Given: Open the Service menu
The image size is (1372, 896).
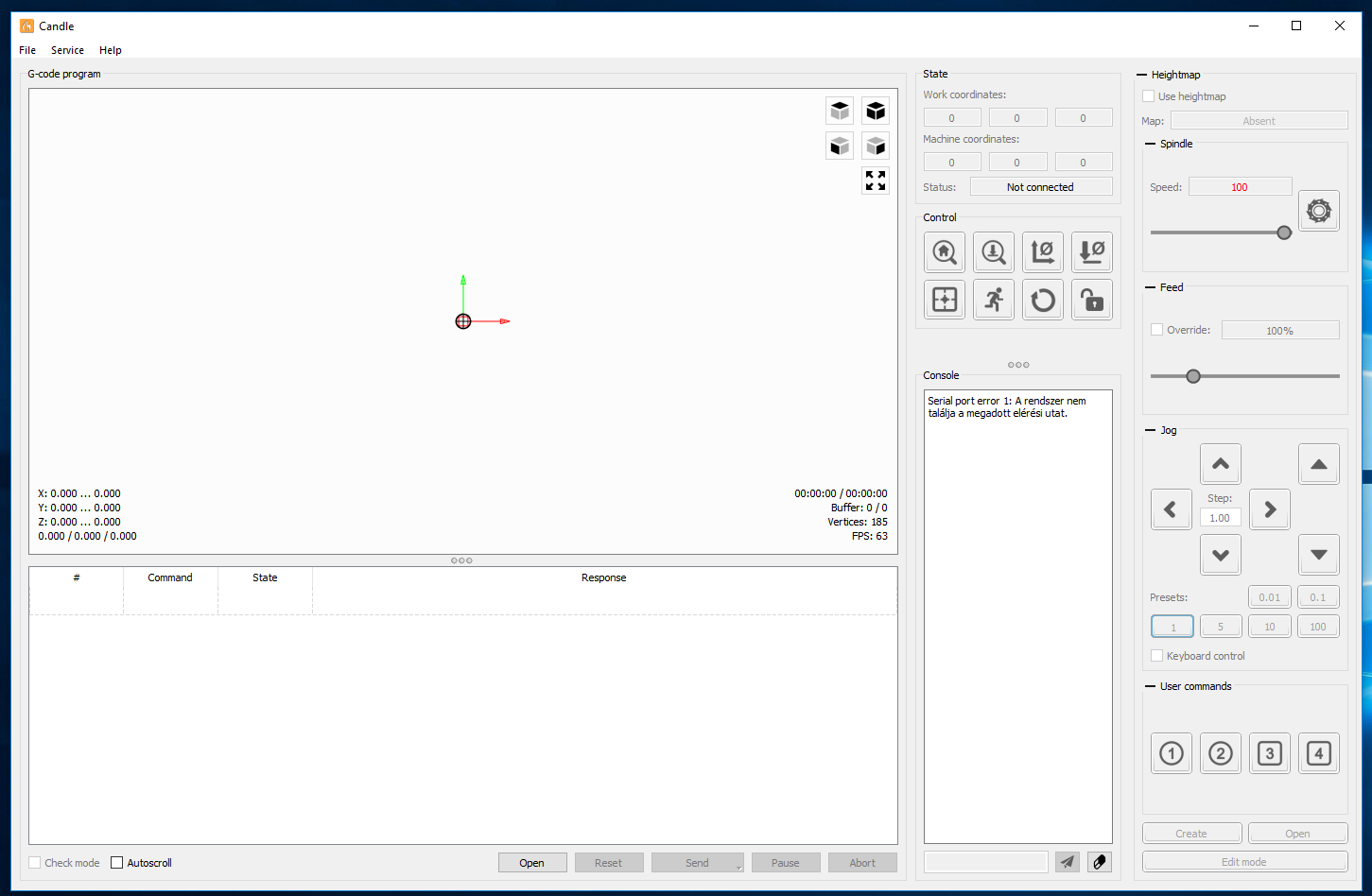Looking at the screenshot, I should [67, 50].
